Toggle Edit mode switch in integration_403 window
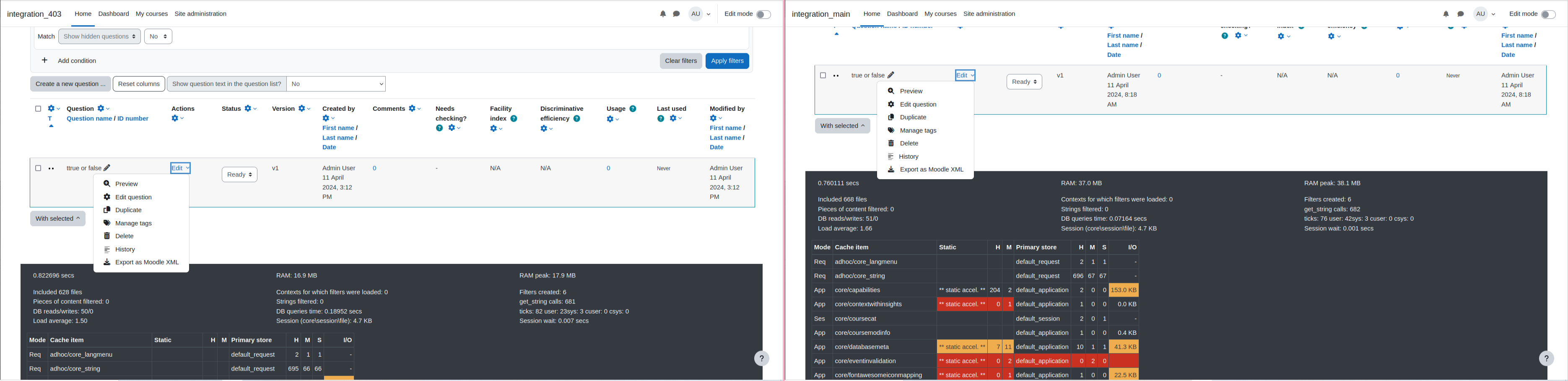 point(763,14)
